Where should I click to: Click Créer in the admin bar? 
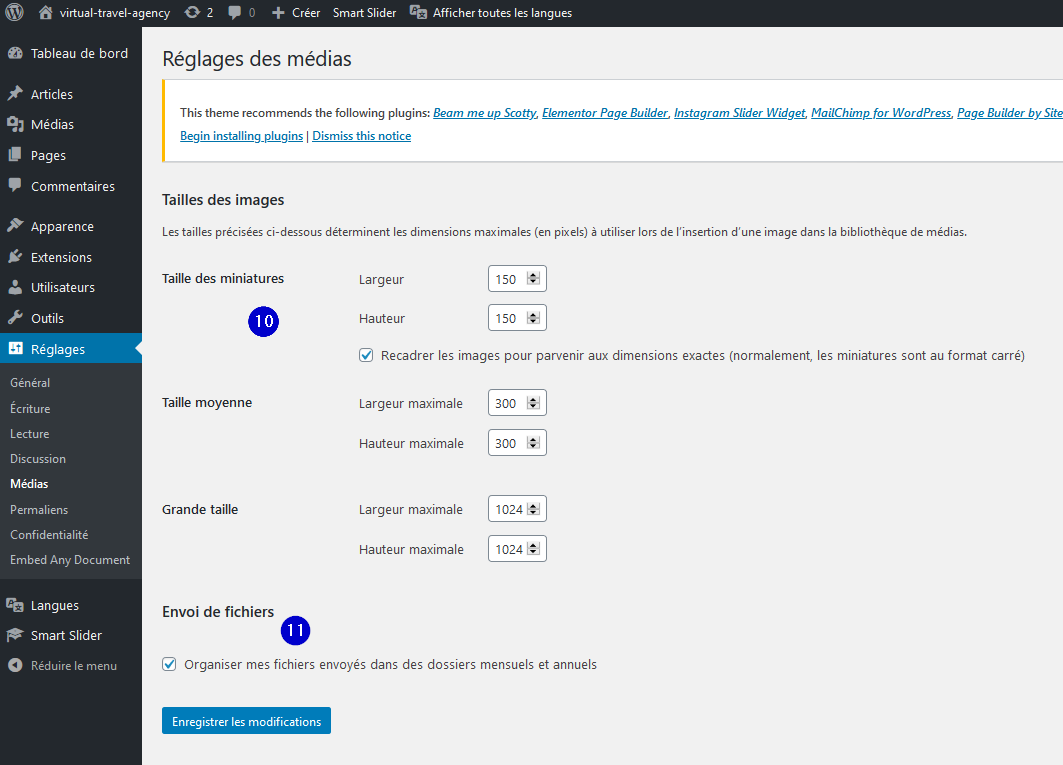(306, 13)
